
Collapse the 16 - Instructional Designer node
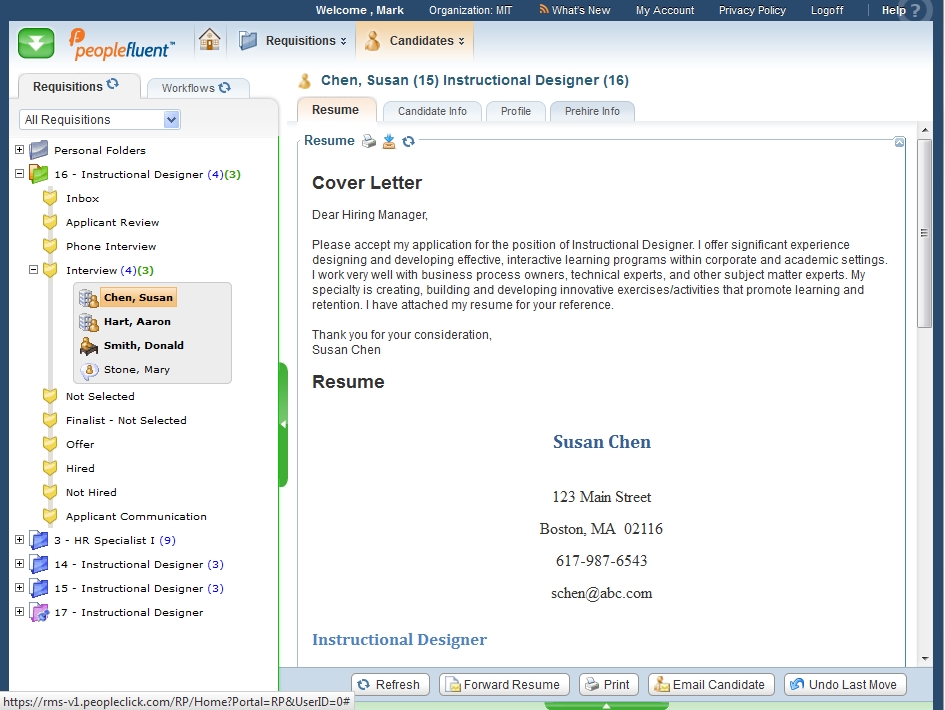point(19,174)
